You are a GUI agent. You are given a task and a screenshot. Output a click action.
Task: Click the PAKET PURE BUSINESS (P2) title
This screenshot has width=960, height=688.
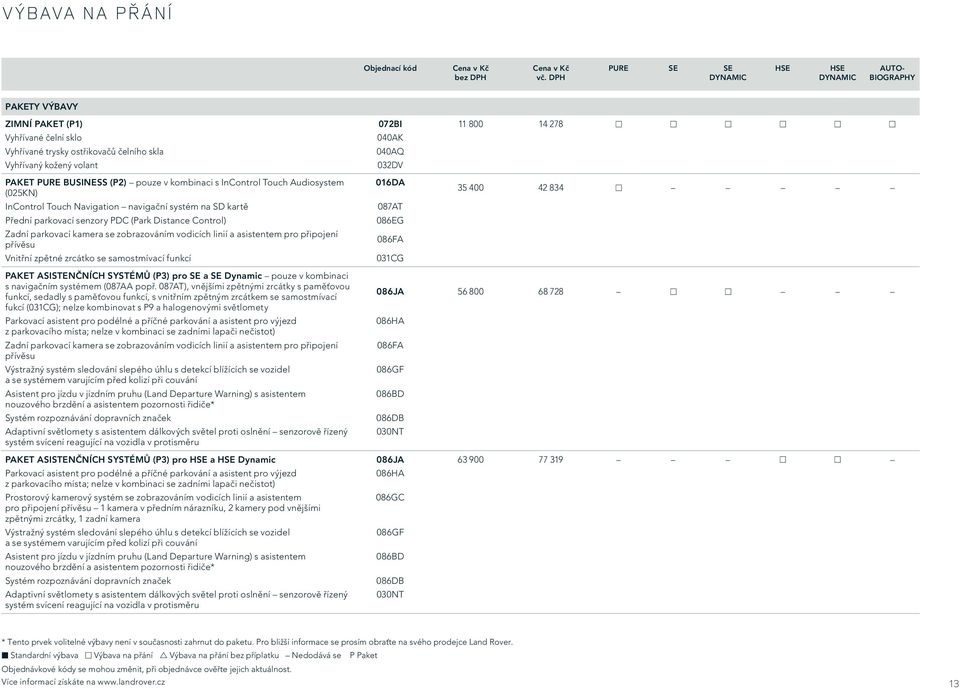(66, 182)
